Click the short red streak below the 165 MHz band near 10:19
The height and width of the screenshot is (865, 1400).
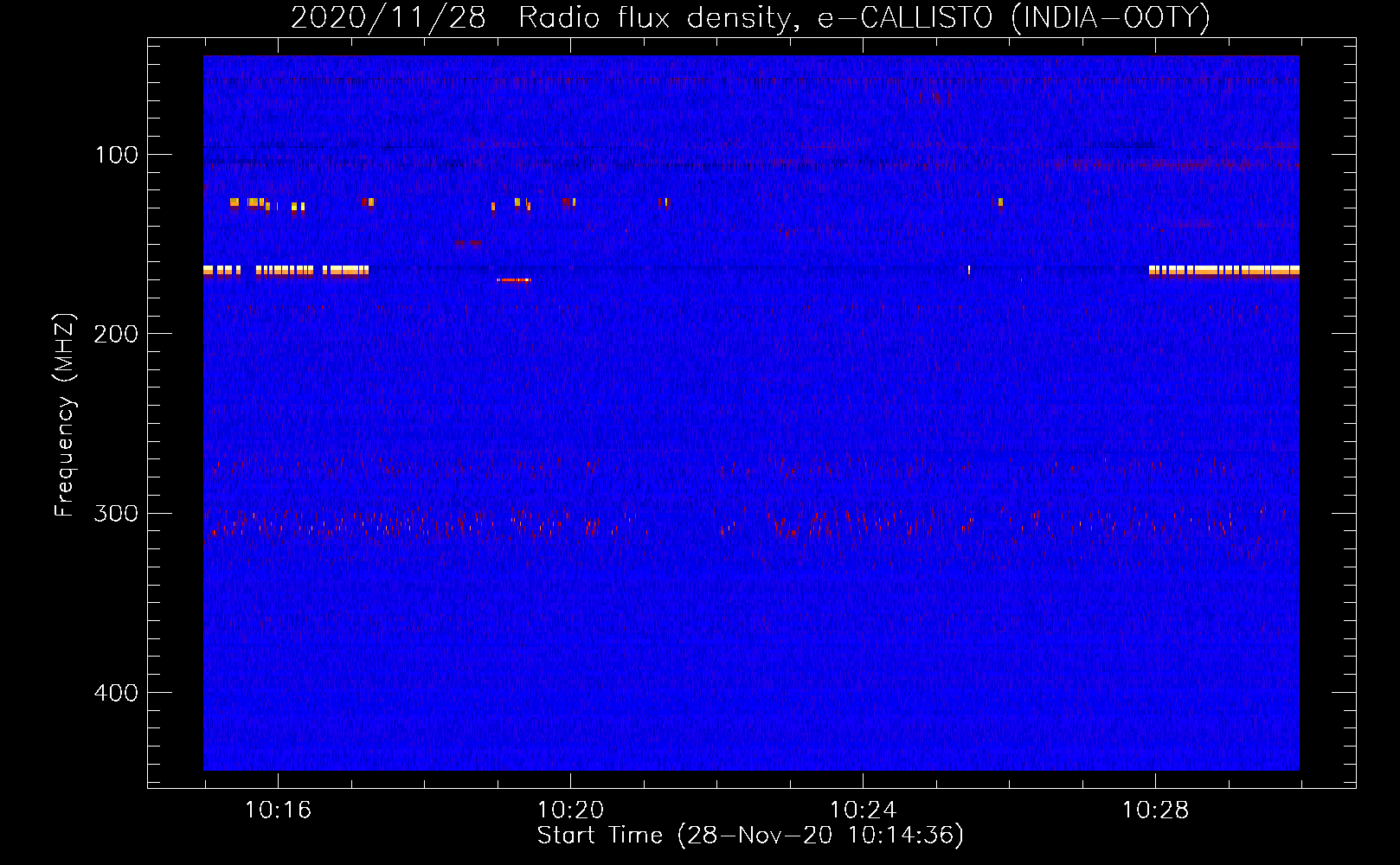click(514, 280)
